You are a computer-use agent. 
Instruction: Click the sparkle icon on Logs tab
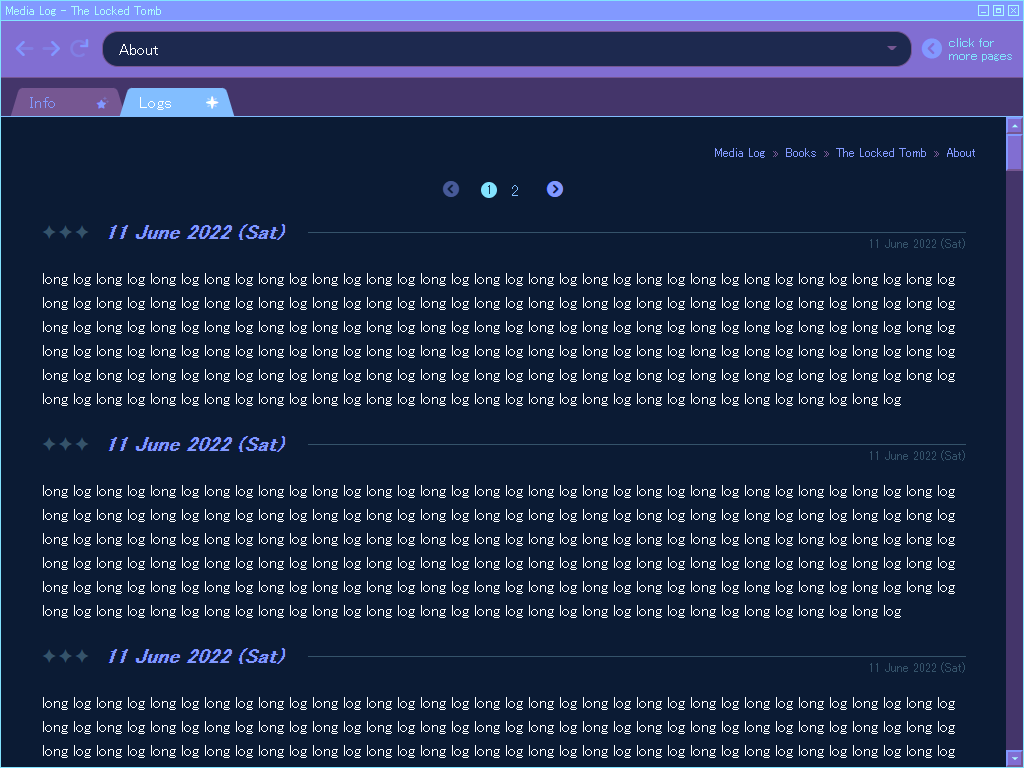(x=212, y=103)
